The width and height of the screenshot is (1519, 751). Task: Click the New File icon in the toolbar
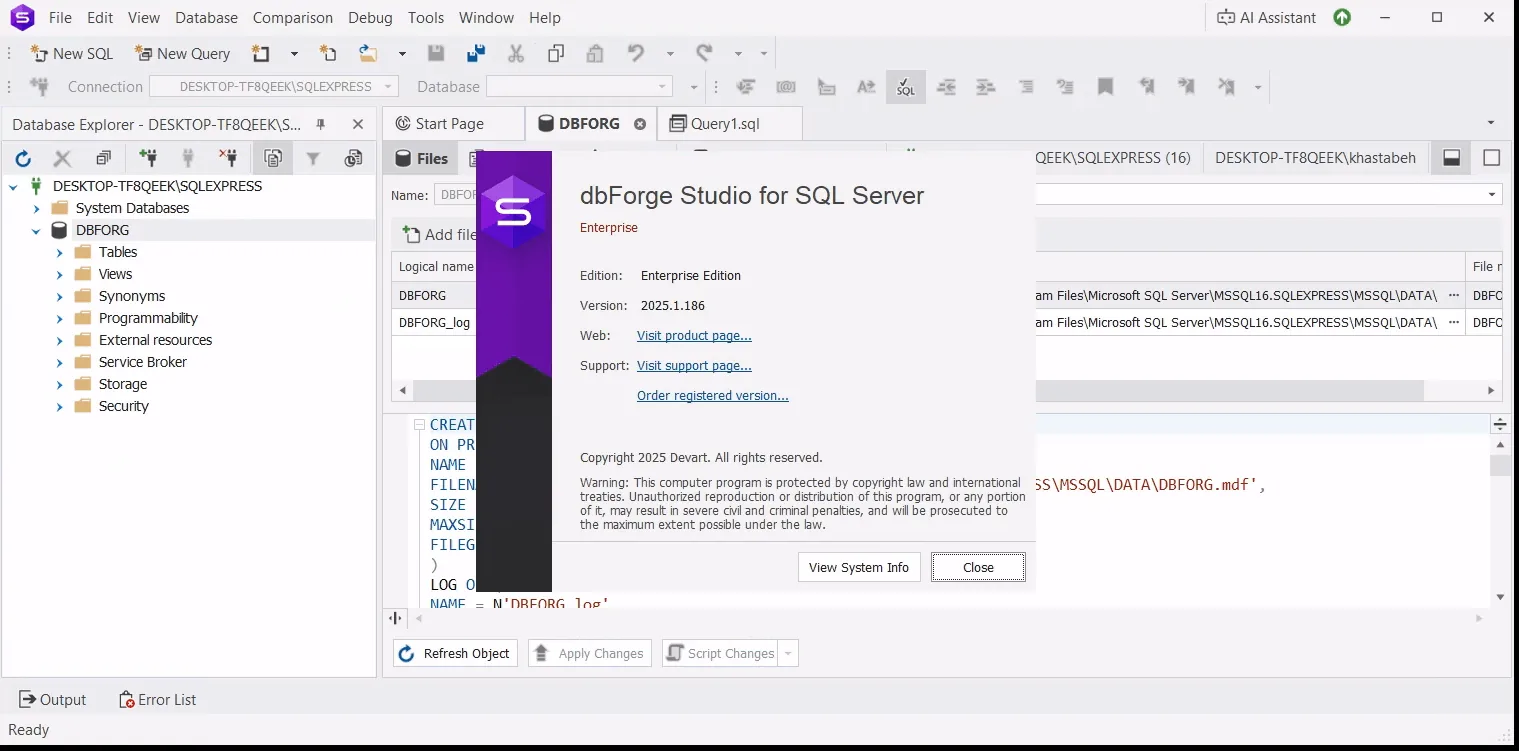pos(328,54)
